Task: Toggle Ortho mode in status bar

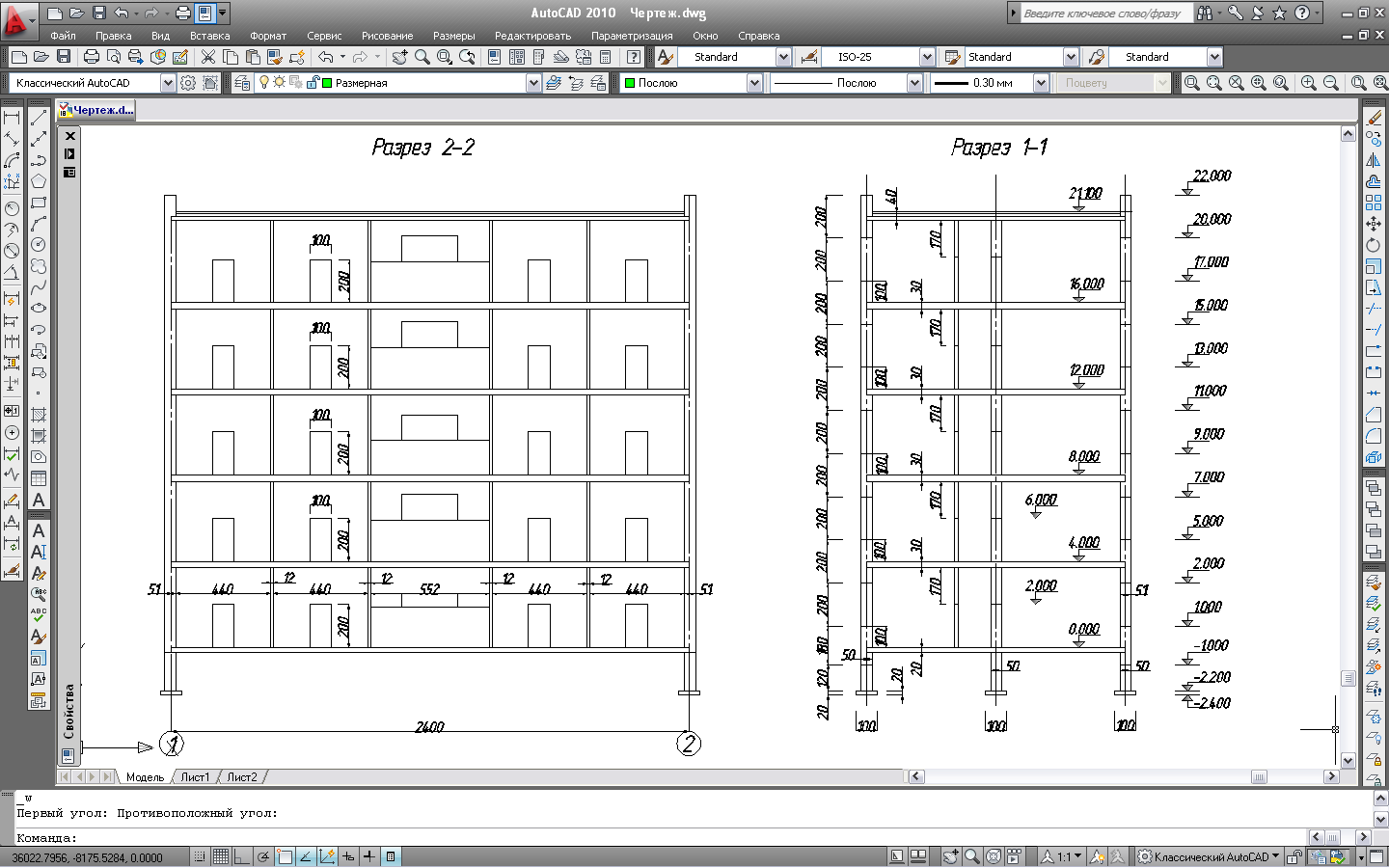Action: (x=241, y=856)
